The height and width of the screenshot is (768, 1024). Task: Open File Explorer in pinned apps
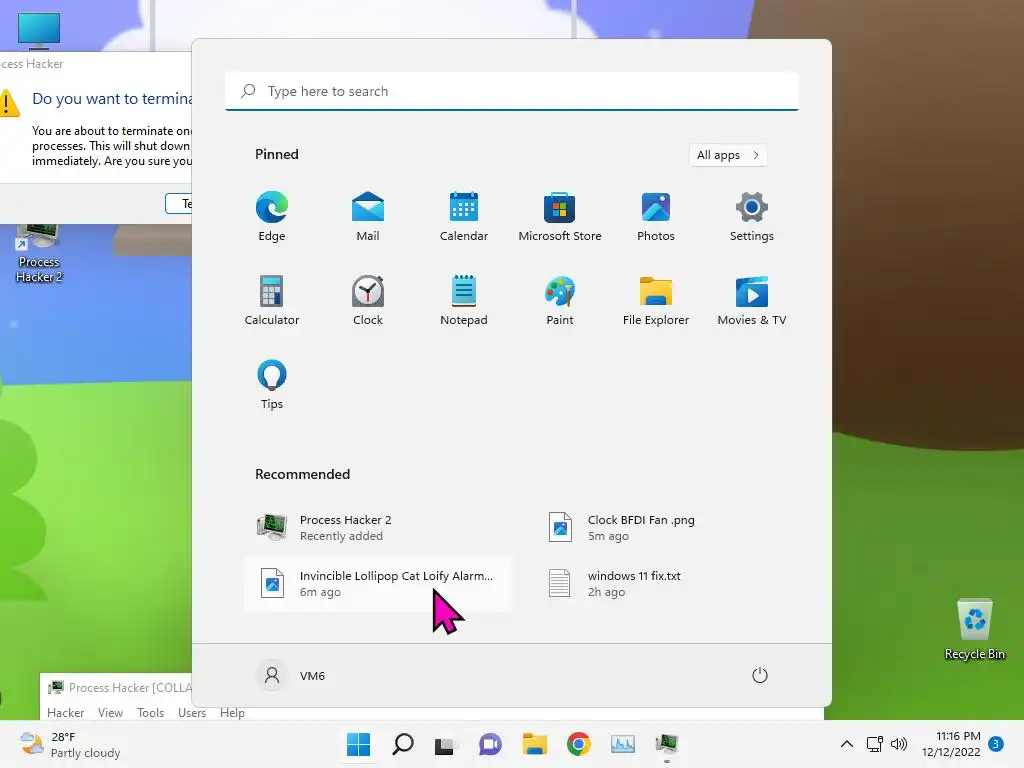pyautogui.click(x=656, y=300)
